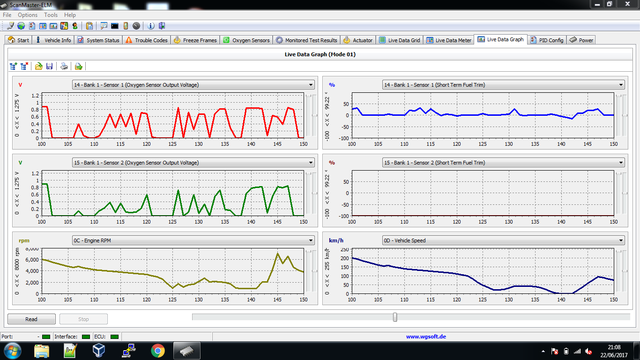Expand Sensor 2 Oxygen Sensor Output Voltage dropdown
The height and width of the screenshot is (360, 640).
[x=311, y=162]
